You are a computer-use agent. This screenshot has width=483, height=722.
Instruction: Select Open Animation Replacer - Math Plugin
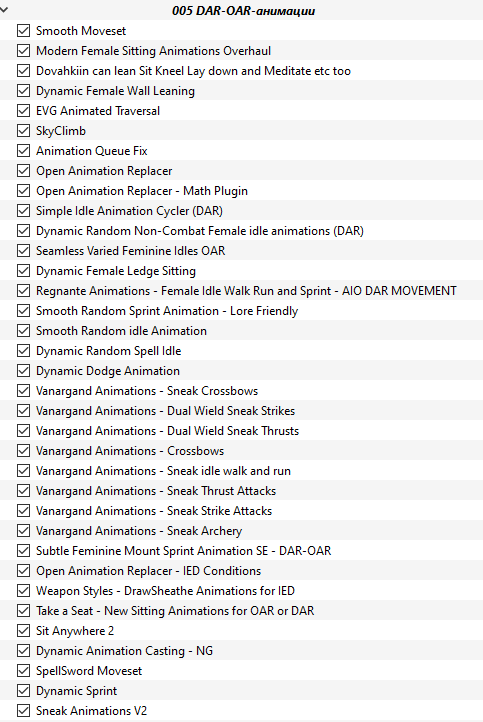(142, 191)
